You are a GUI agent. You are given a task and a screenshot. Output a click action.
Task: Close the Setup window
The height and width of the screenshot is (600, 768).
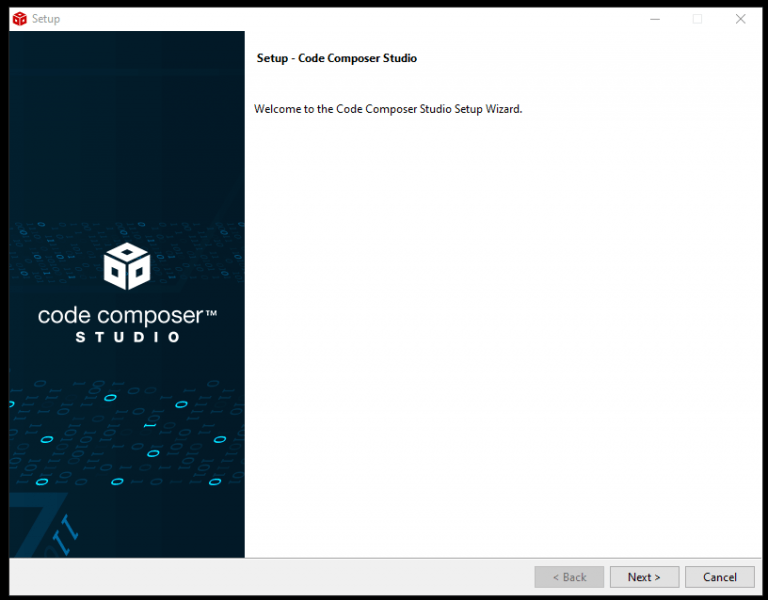(x=740, y=19)
